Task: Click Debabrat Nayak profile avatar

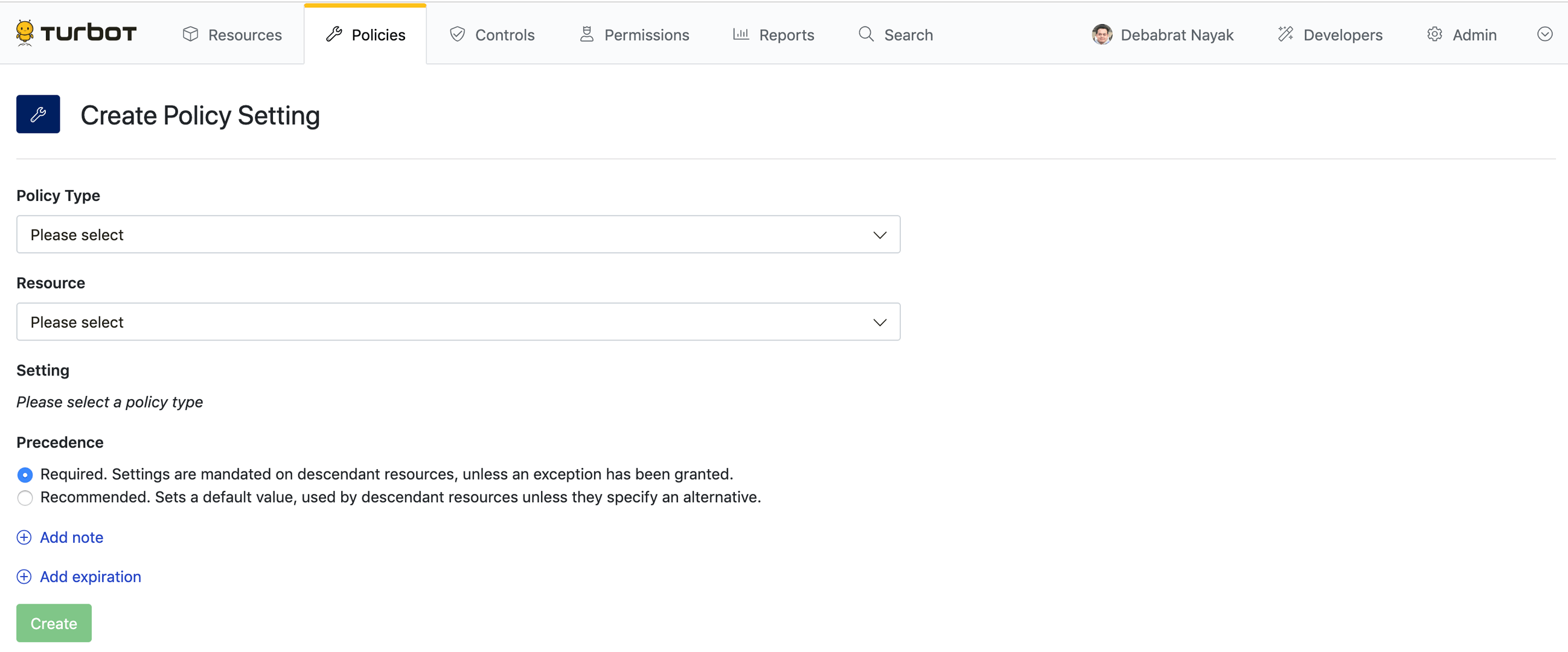Action: pyautogui.click(x=1101, y=34)
